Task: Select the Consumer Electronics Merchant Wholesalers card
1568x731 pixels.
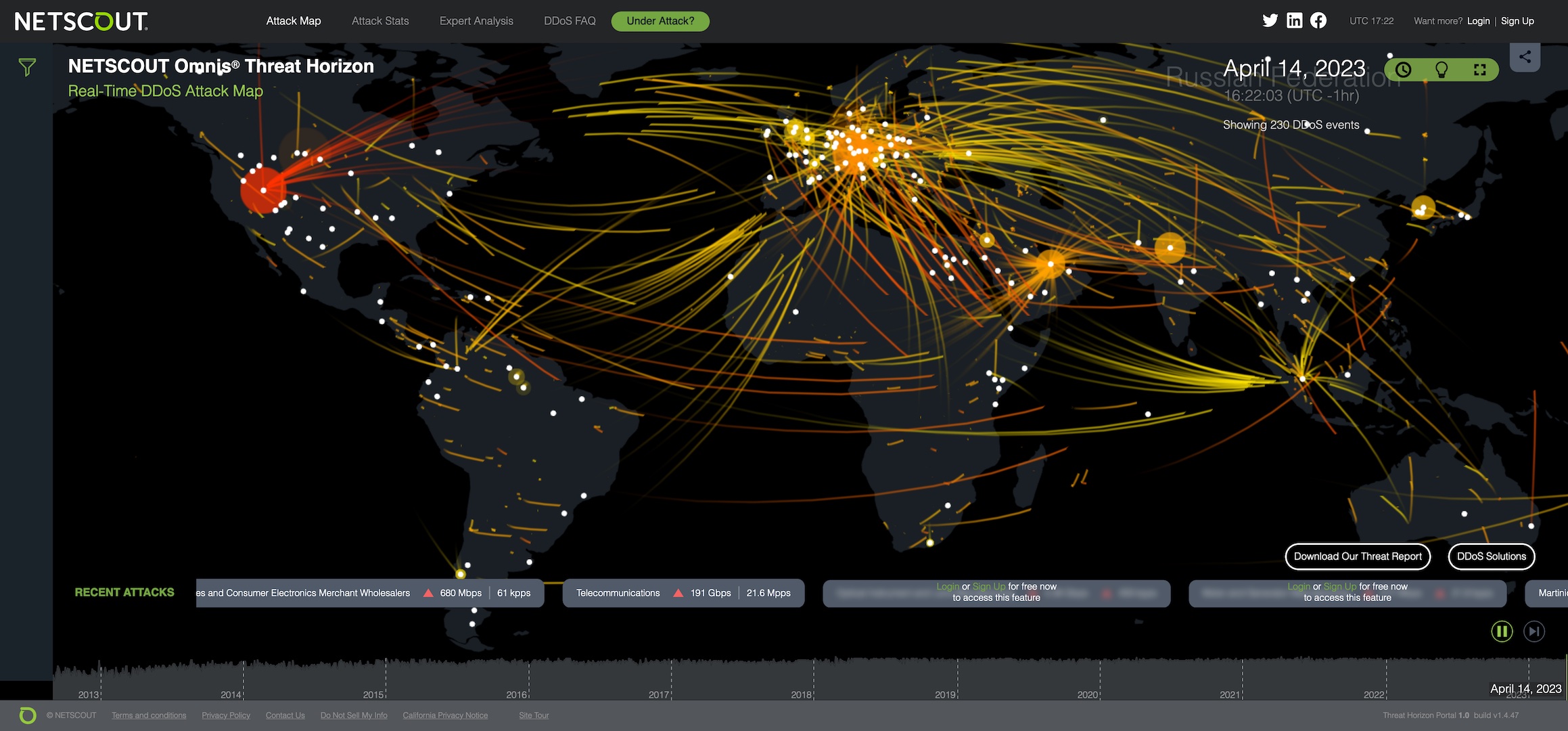Action: tap(370, 593)
